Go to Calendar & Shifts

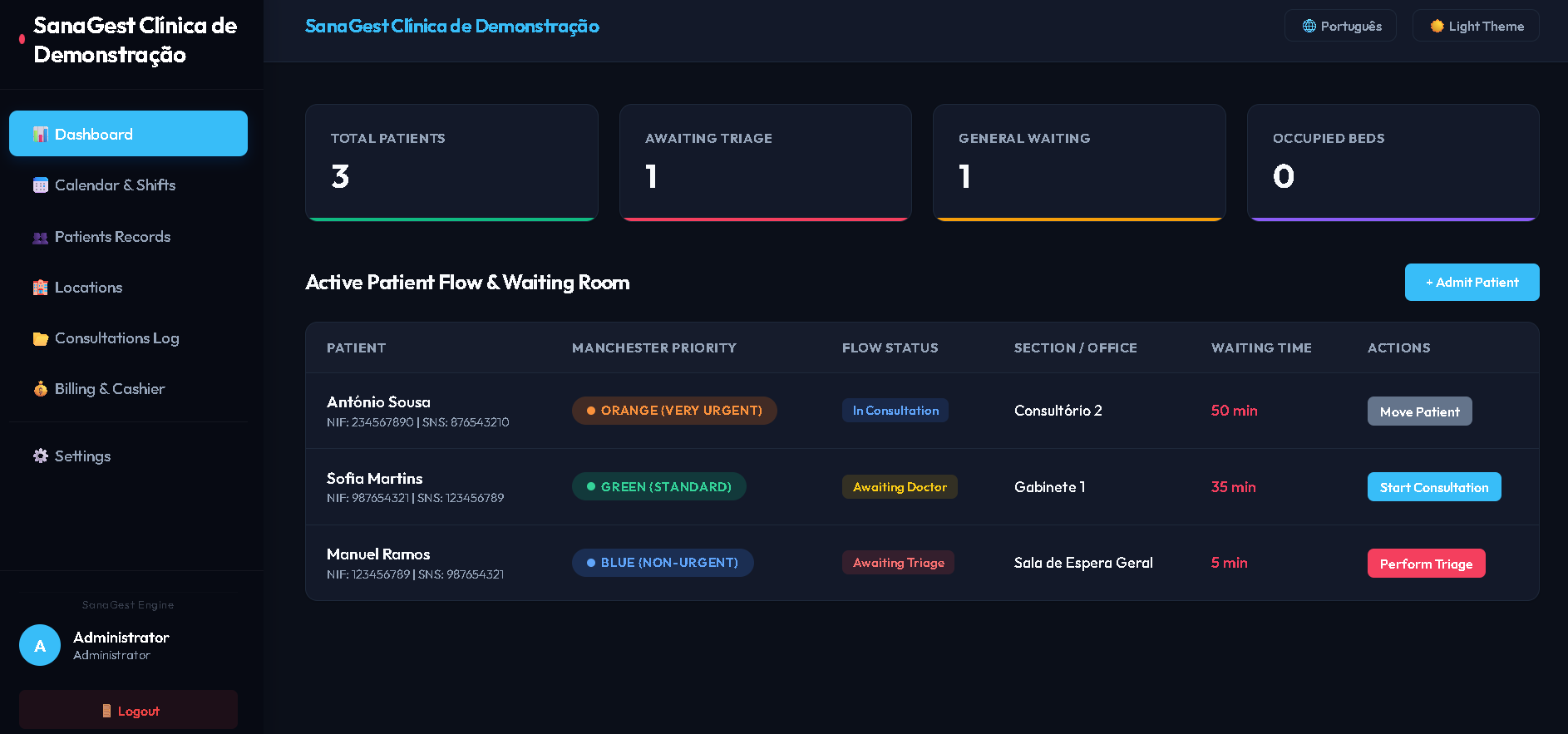[x=128, y=185]
